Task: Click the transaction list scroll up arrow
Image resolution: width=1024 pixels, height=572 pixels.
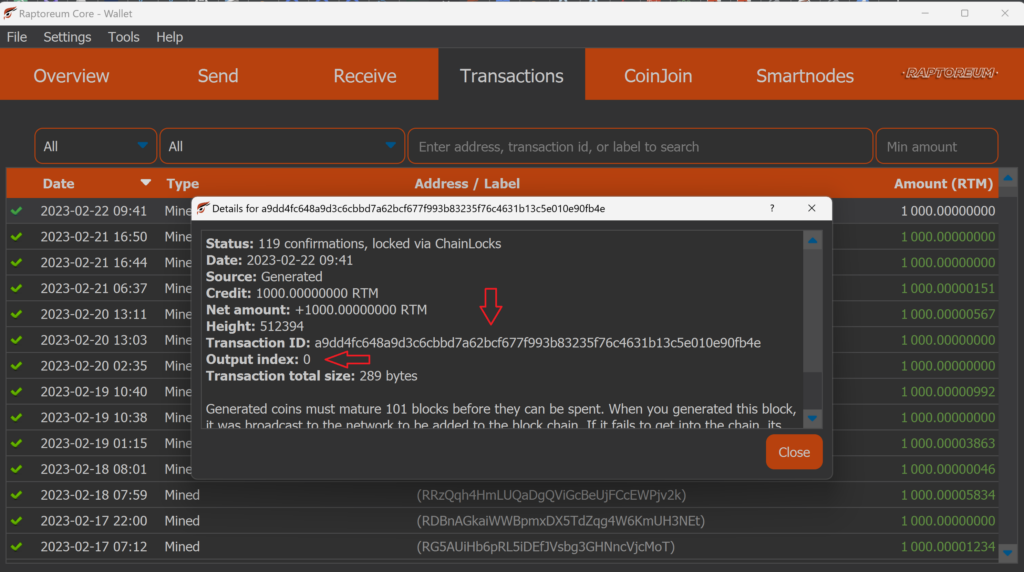Action: (x=1008, y=178)
